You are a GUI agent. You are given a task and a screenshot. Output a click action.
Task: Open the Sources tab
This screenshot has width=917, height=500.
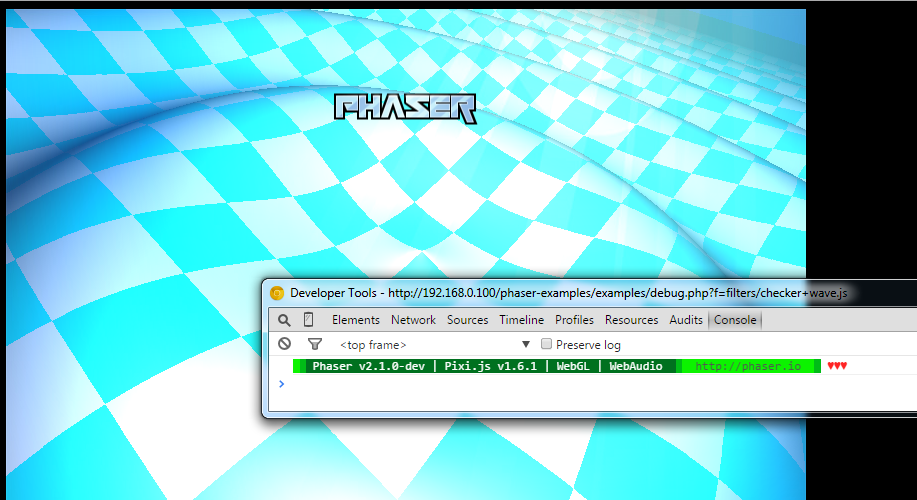click(467, 320)
